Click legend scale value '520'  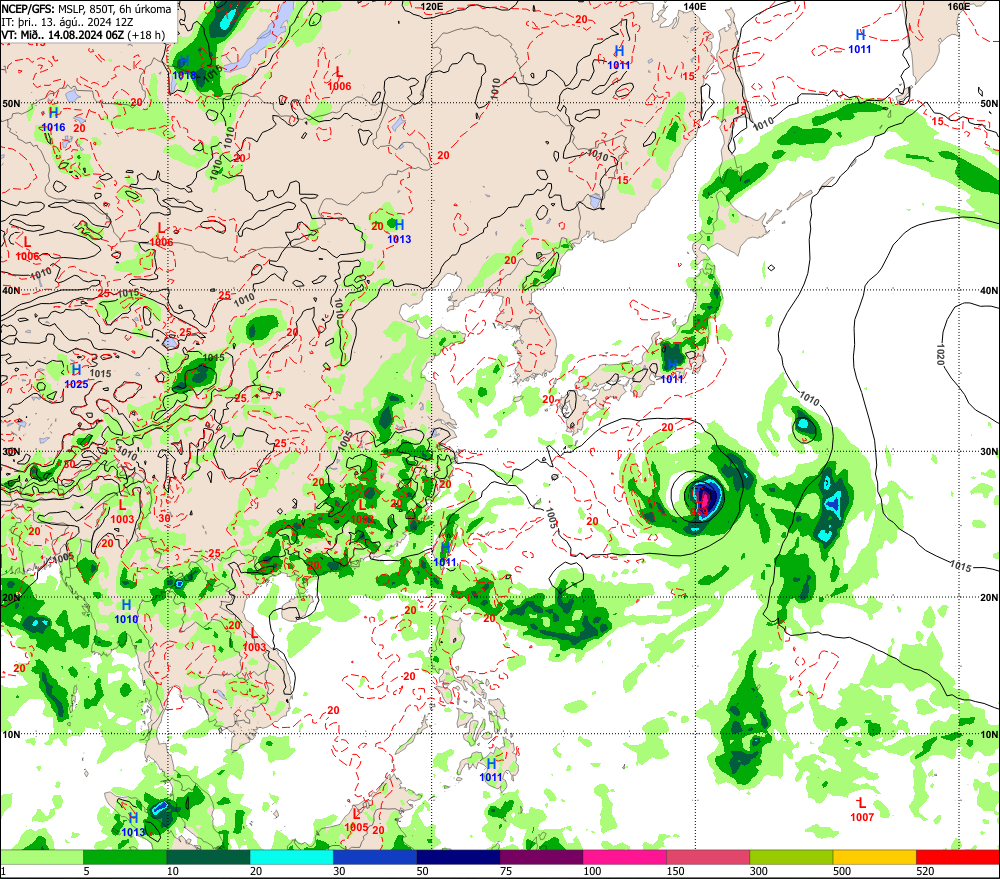[x=925, y=871]
